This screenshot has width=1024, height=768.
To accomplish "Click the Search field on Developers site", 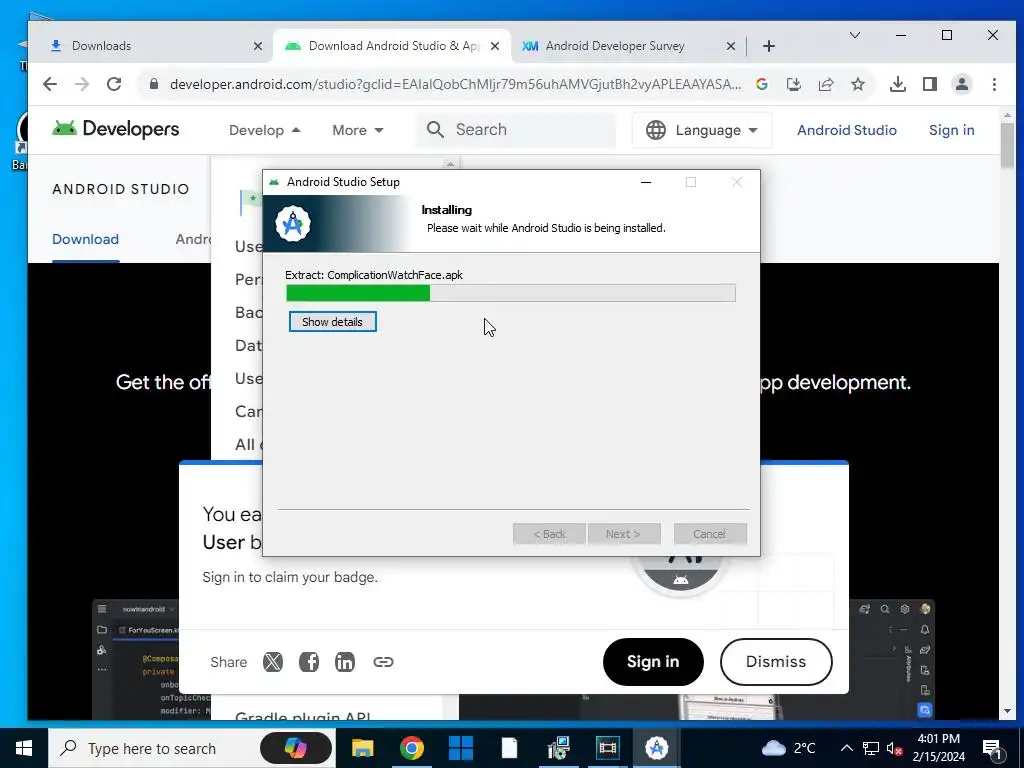I will point(516,130).
